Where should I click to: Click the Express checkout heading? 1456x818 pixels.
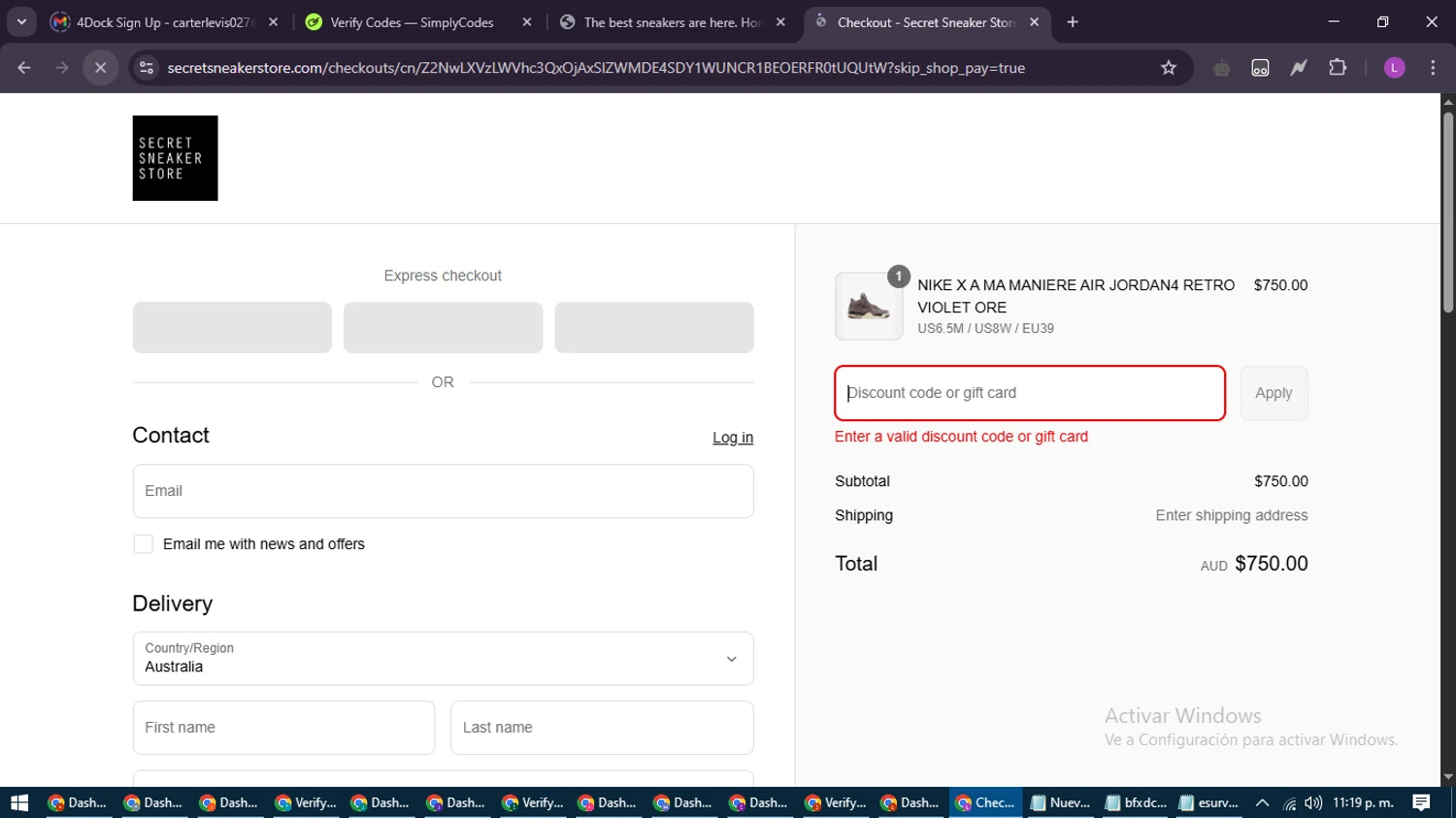tap(443, 276)
